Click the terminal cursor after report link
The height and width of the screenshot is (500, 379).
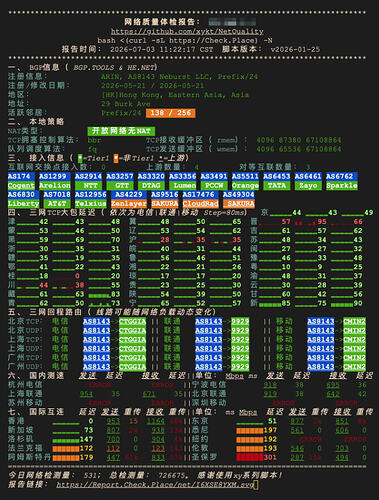(x=256, y=485)
